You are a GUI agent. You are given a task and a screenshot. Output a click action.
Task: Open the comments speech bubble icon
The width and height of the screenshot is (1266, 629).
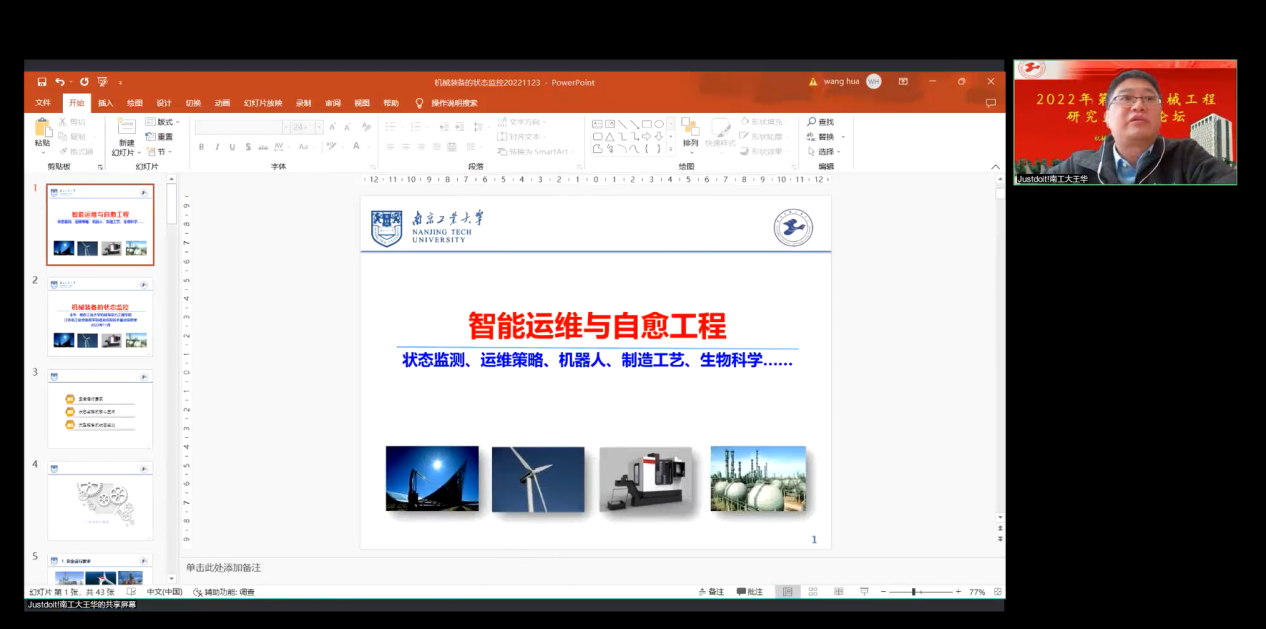[990, 103]
